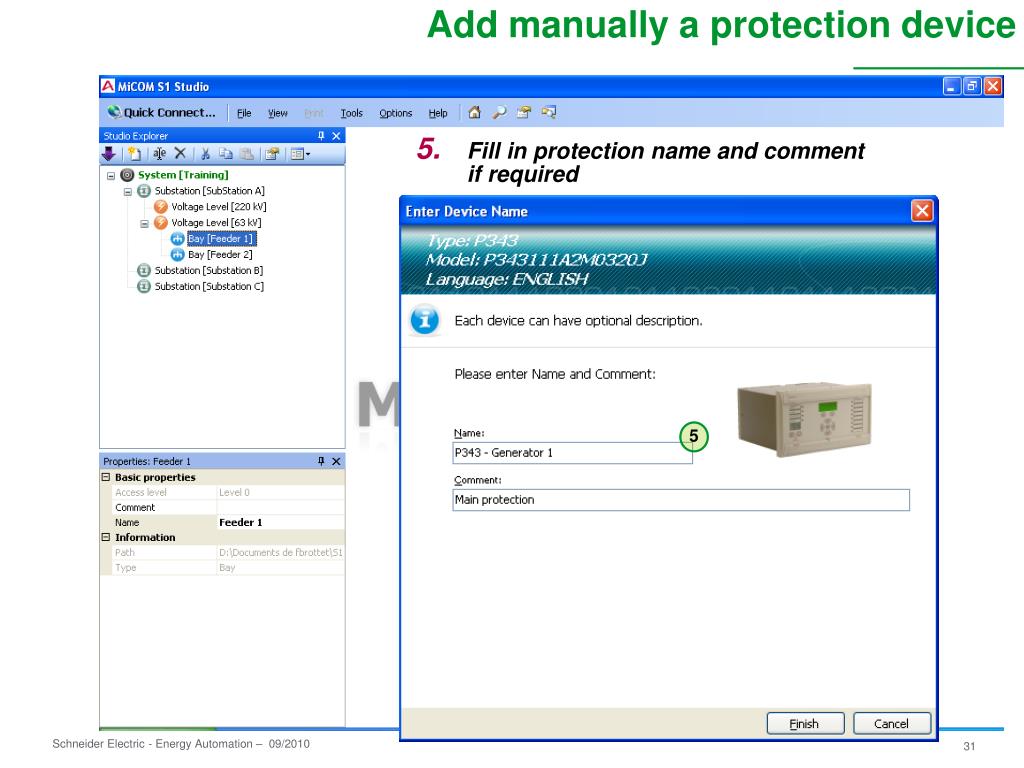Image resolution: width=1024 pixels, height=768 pixels.
Task: Click the Substation C node icon
Action: 144,287
